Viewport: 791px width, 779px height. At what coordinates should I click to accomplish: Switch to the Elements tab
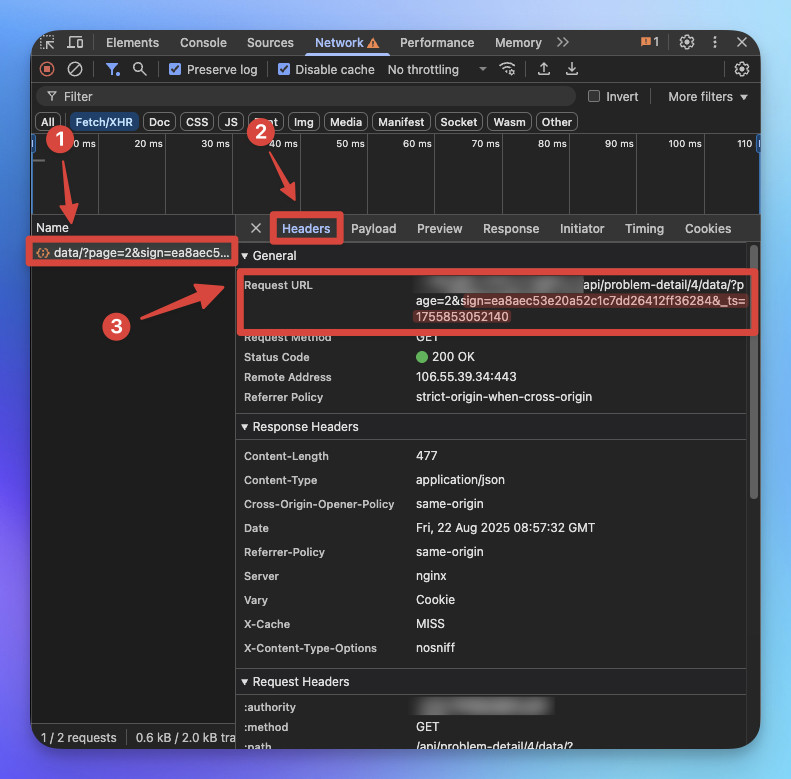coord(132,42)
